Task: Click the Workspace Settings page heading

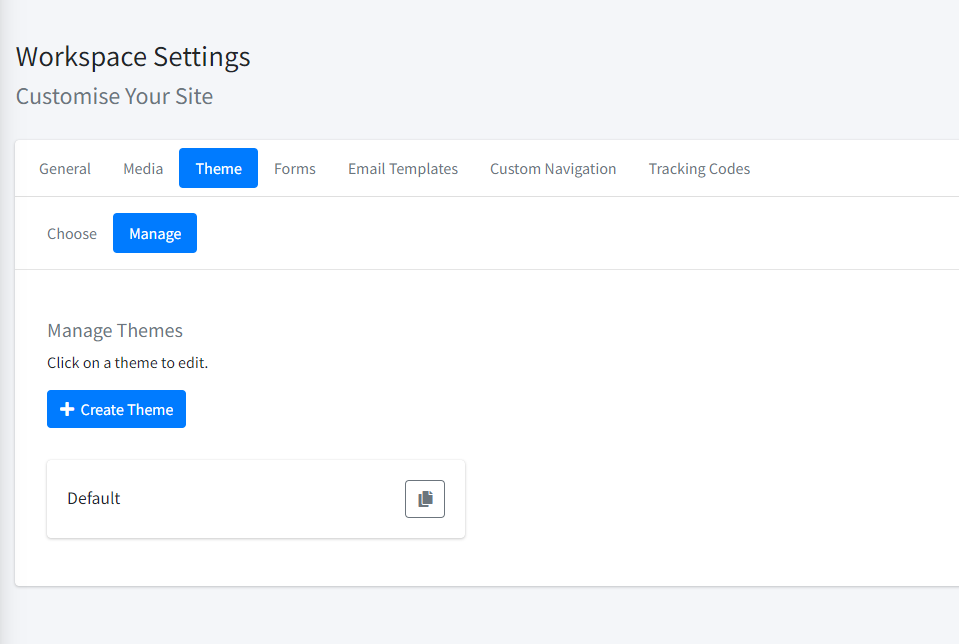Action: coord(133,57)
